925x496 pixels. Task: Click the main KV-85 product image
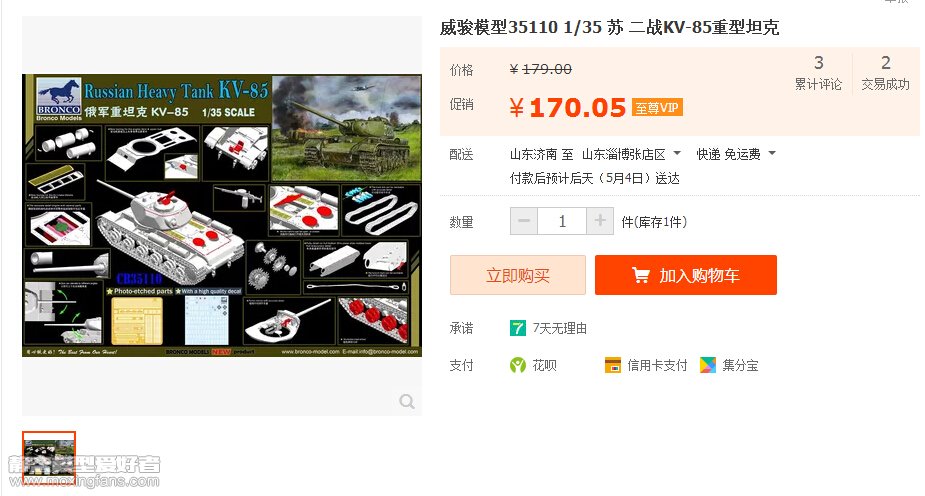point(222,215)
